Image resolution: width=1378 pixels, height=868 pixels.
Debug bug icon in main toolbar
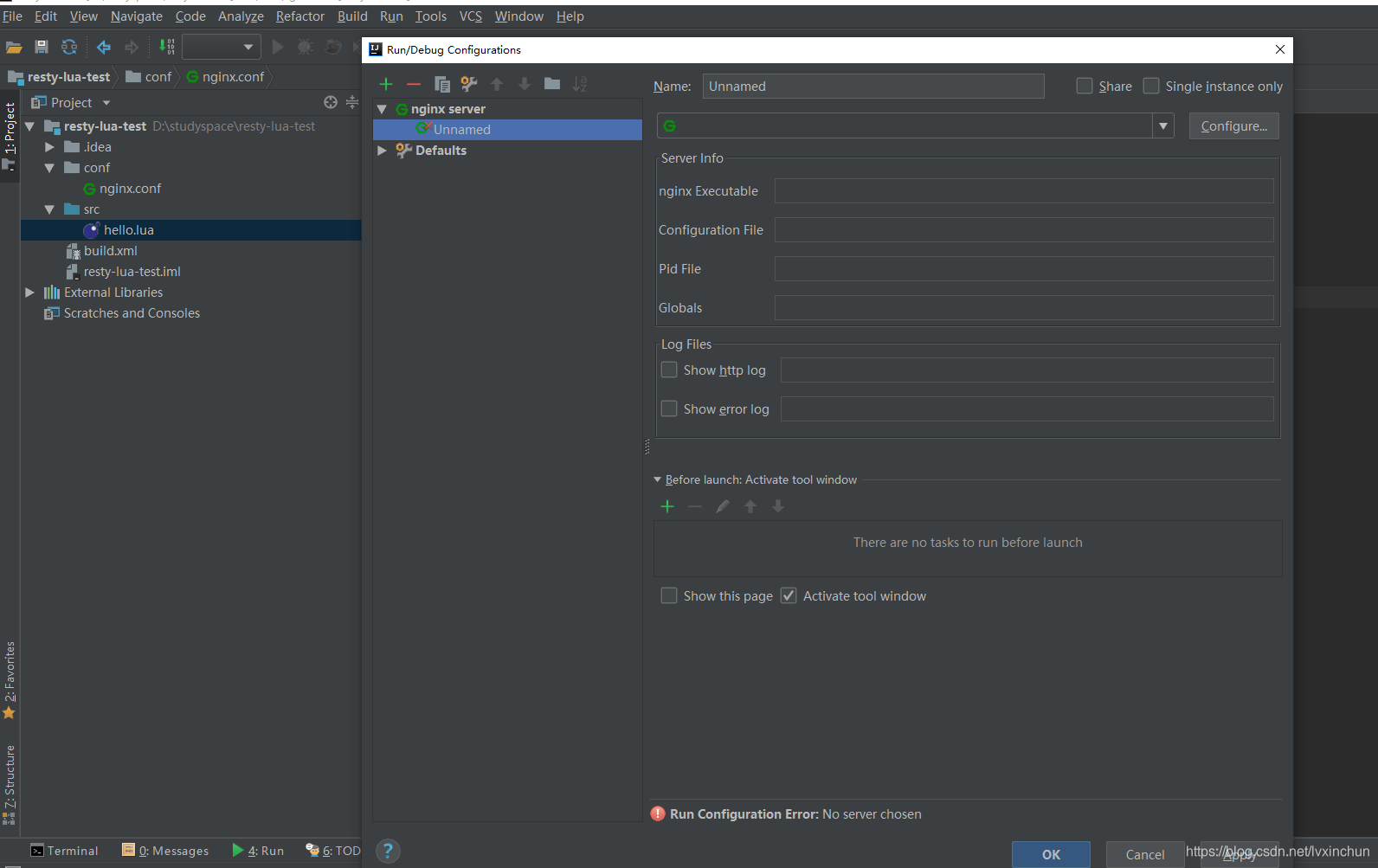point(305,47)
